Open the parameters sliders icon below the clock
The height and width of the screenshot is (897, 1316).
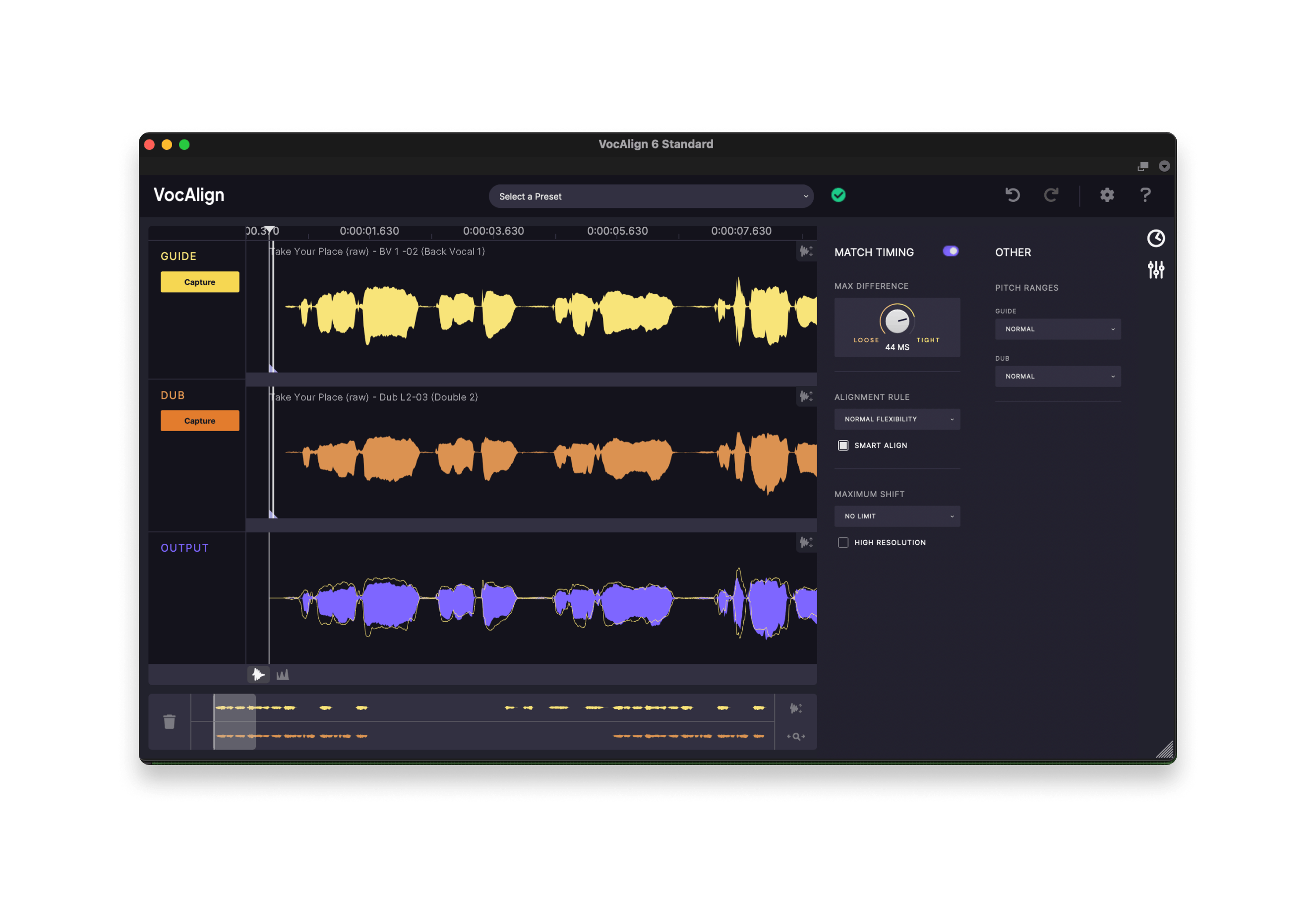tap(1156, 270)
